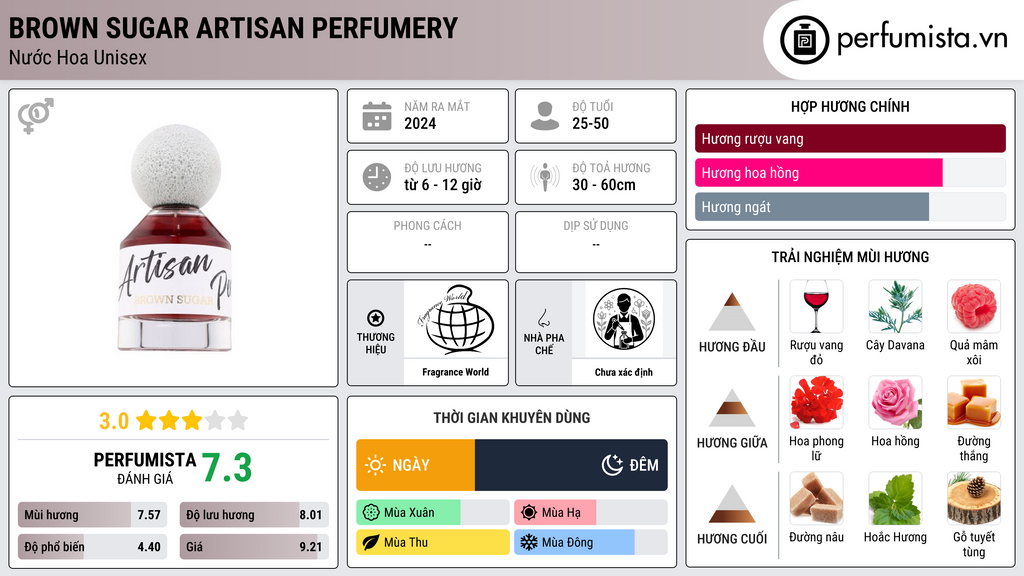Select the Hoa hồng rose note image
This screenshot has height=576, width=1024.
[x=895, y=402]
